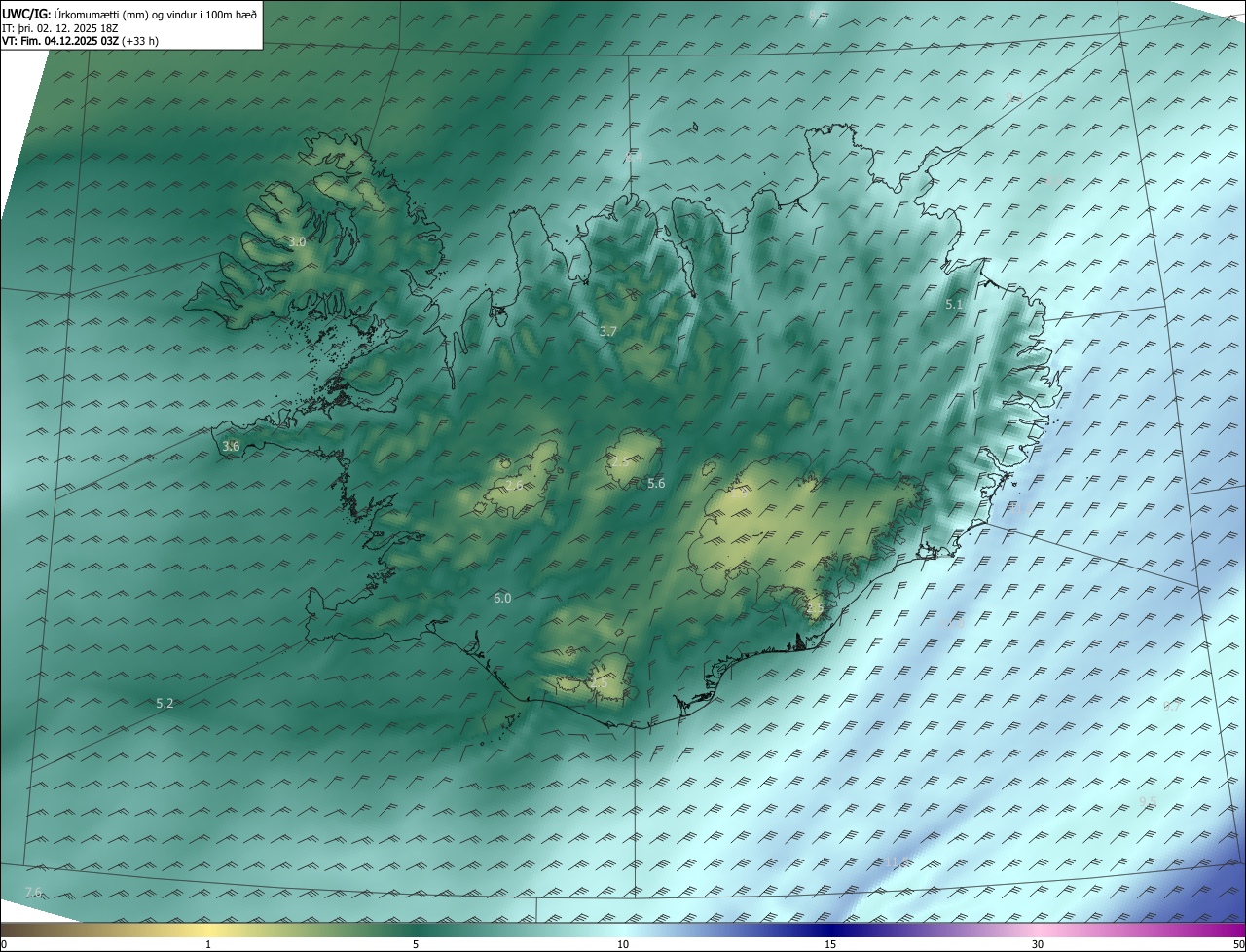The width and height of the screenshot is (1246, 952).
Task: Click the 9.5 value label over the southeast ocean
Action: [x=1148, y=801]
